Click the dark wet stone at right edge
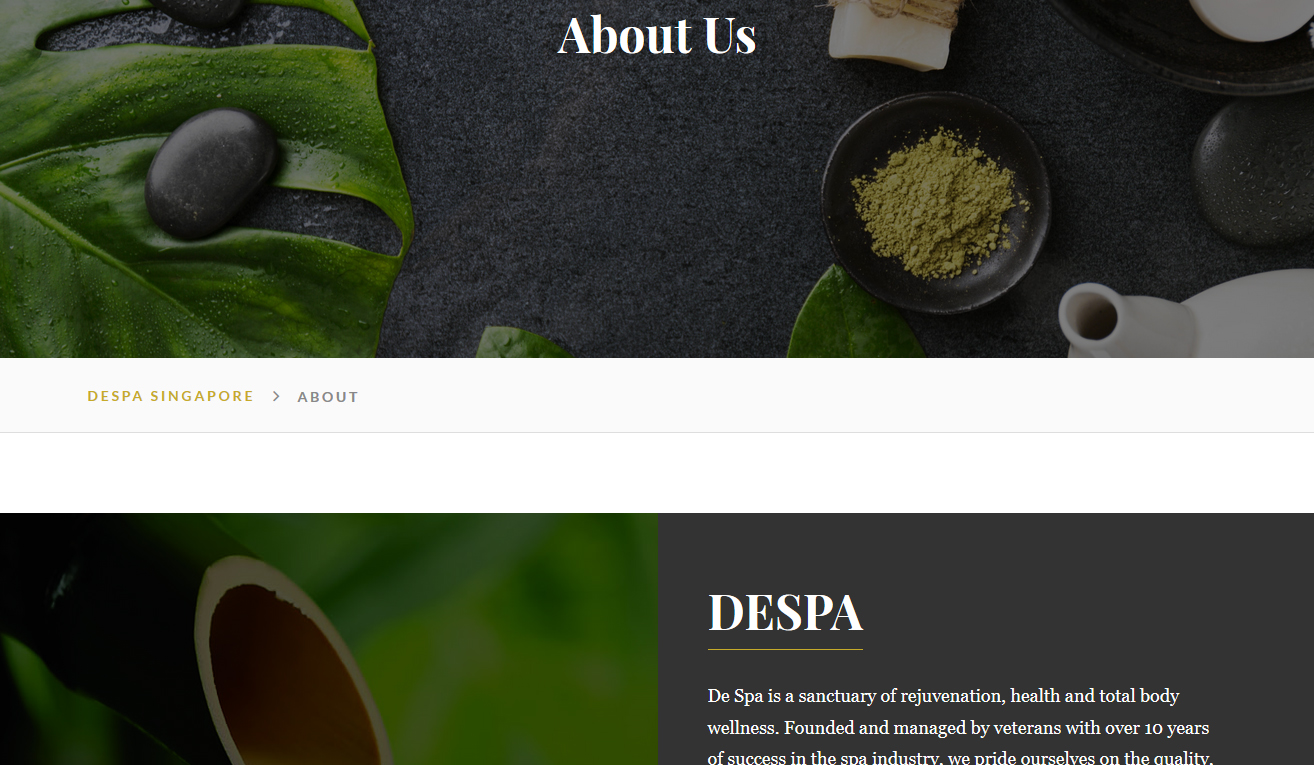This screenshot has width=1314, height=765. [1254, 170]
